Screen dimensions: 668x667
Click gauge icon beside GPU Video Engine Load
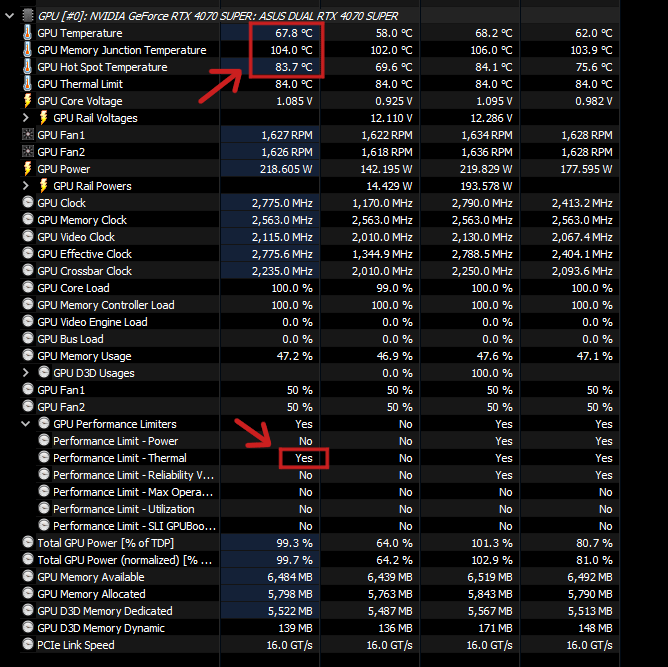click(28, 321)
